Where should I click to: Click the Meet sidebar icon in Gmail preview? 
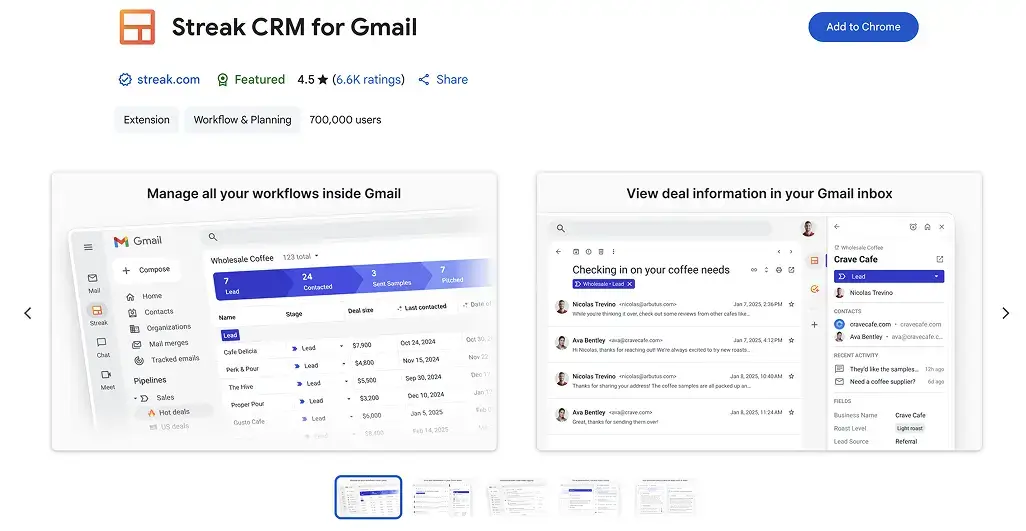click(x=106, y=375)
